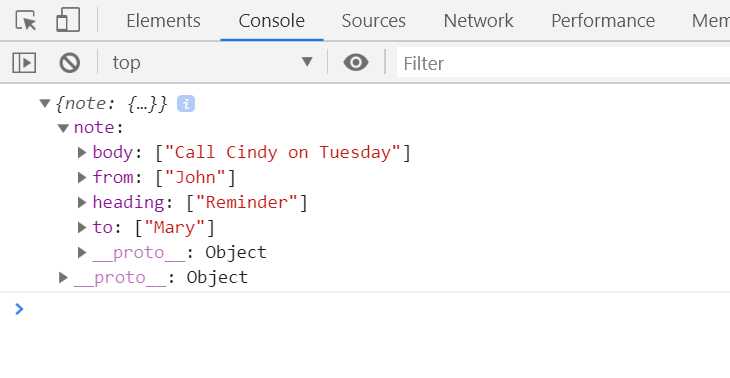
Task: Collapse the {note: {…}} root object
Action: [x=45, y=103]
